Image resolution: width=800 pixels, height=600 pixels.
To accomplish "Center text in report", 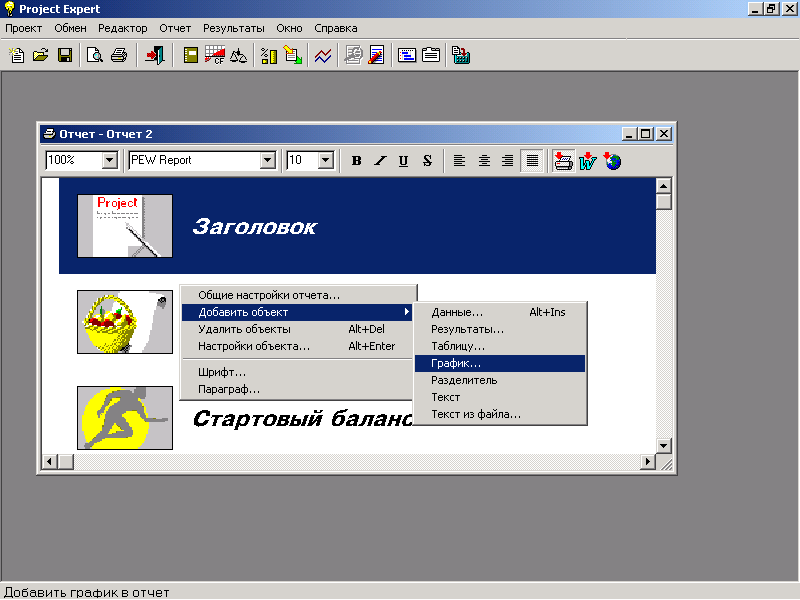I will pyautogui.click(x=484, y=161).
